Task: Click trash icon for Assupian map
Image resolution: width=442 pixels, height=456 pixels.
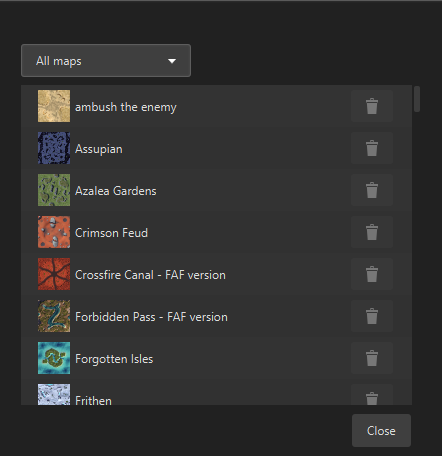Action: (x=372, y=148)
